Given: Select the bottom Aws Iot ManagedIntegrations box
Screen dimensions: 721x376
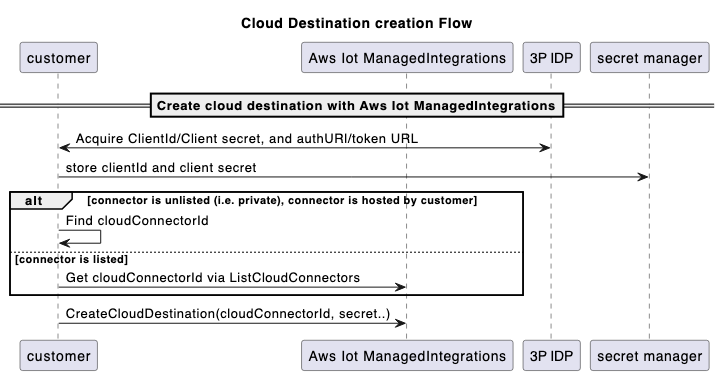Looking at the screenshot, I should coord(407,355).
